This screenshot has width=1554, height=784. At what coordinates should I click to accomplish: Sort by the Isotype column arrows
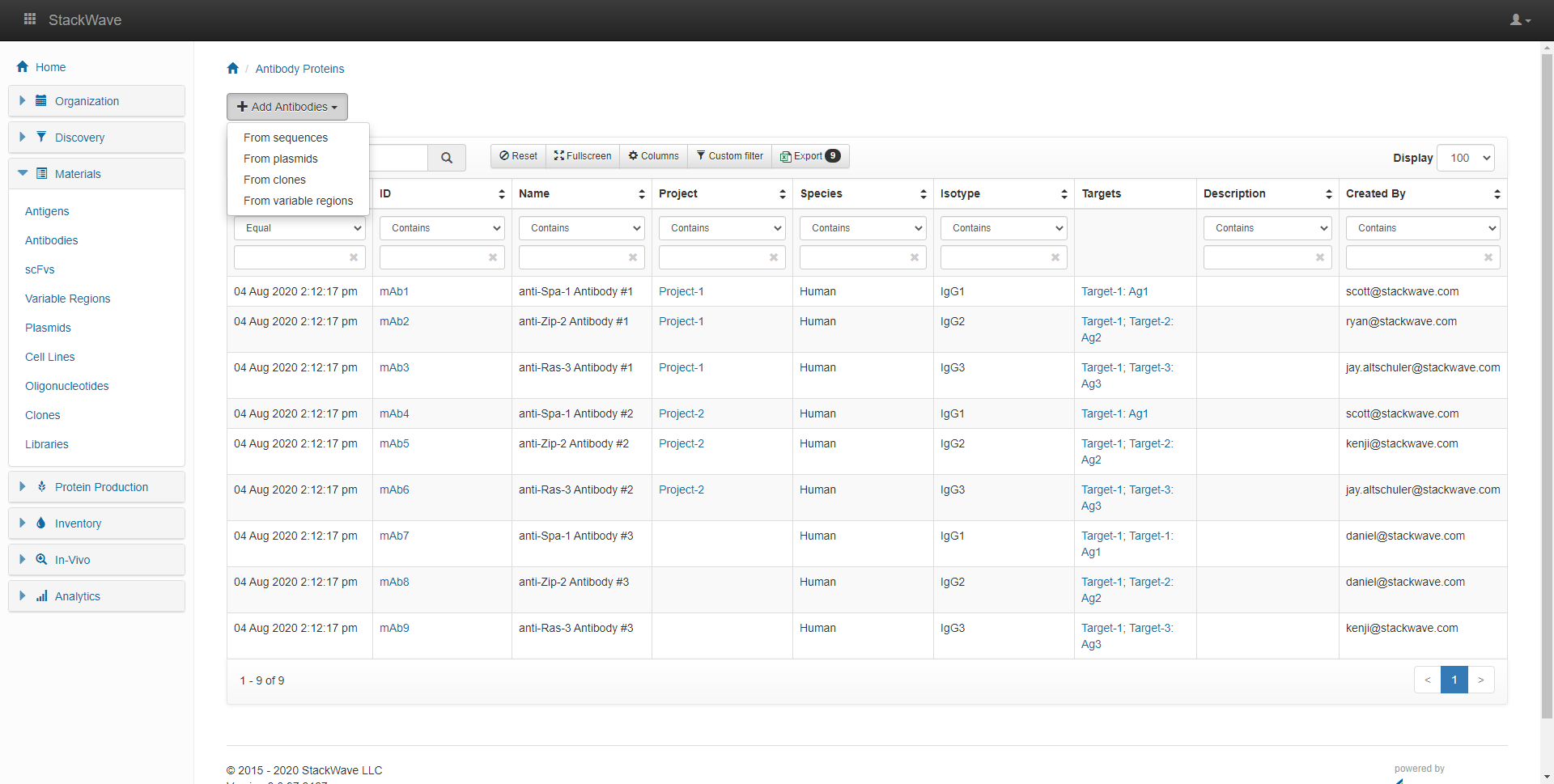1064,194
